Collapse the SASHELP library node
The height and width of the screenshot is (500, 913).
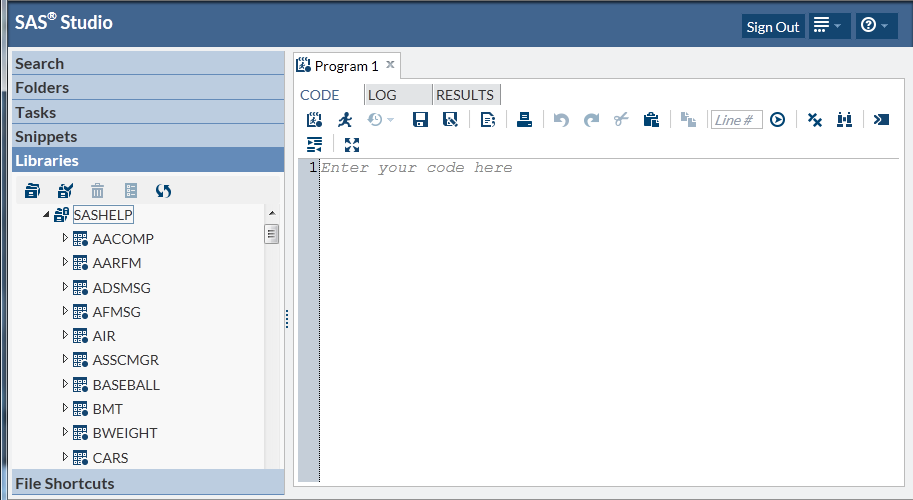coord(46,215)
